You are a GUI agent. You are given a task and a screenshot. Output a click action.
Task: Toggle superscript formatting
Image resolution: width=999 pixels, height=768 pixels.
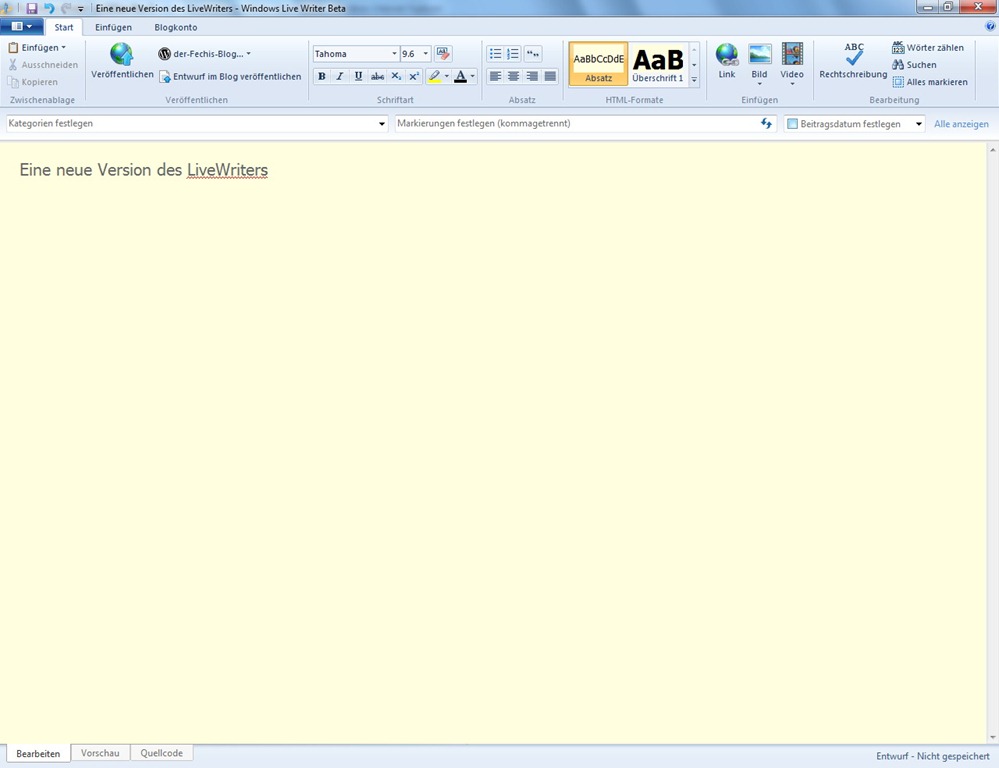[x=413, y=76]
